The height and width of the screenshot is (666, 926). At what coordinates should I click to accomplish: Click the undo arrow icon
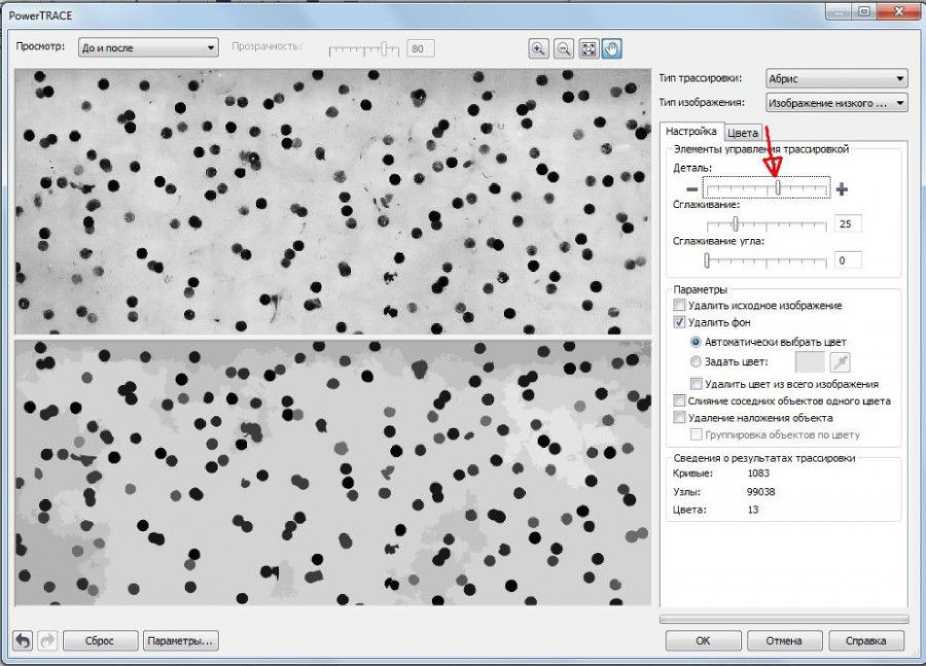point(22,641)
